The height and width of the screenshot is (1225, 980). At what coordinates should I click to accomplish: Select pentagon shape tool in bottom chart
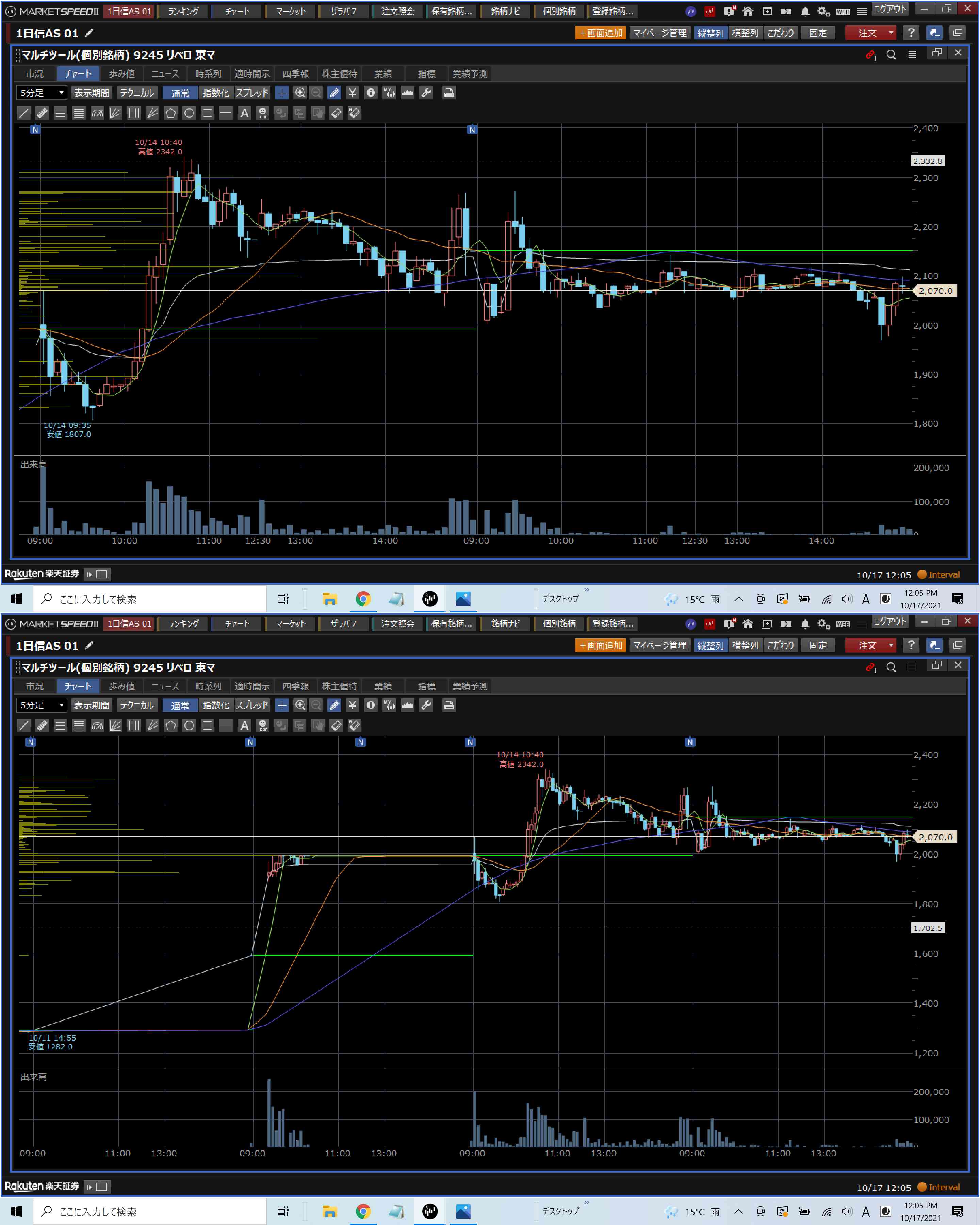coord(170,725)
